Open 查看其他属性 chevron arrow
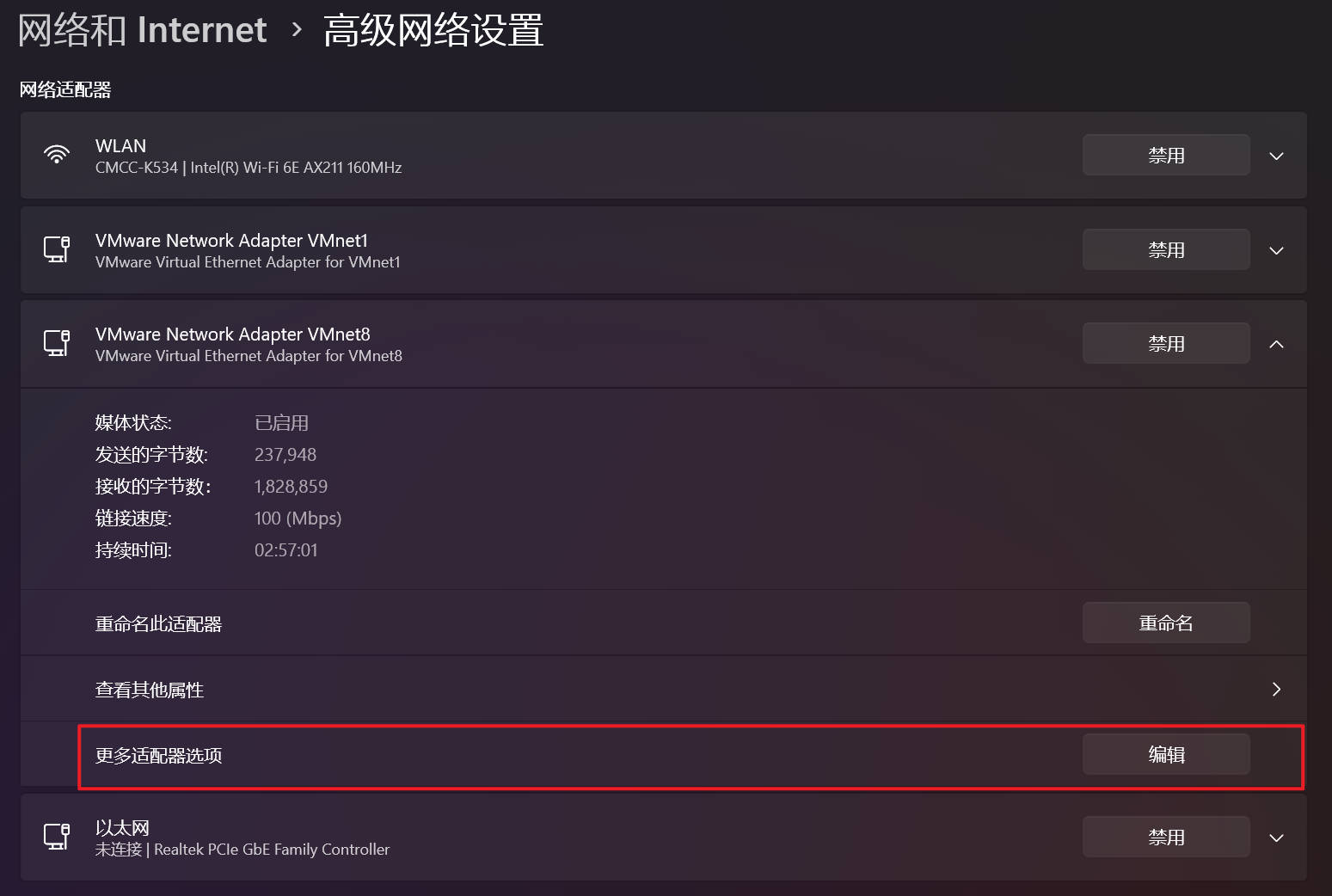 1276,690
